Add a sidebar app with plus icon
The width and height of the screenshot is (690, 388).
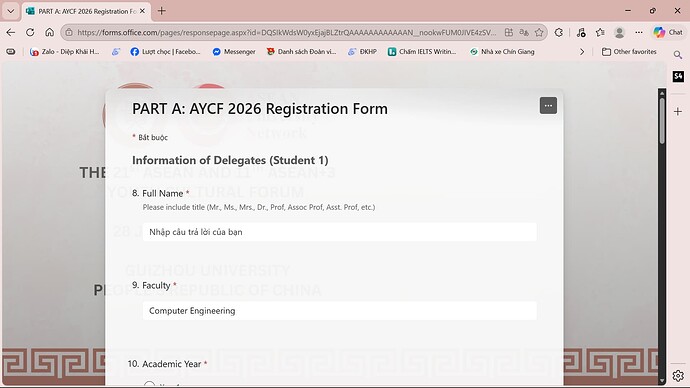pos(678,112)
